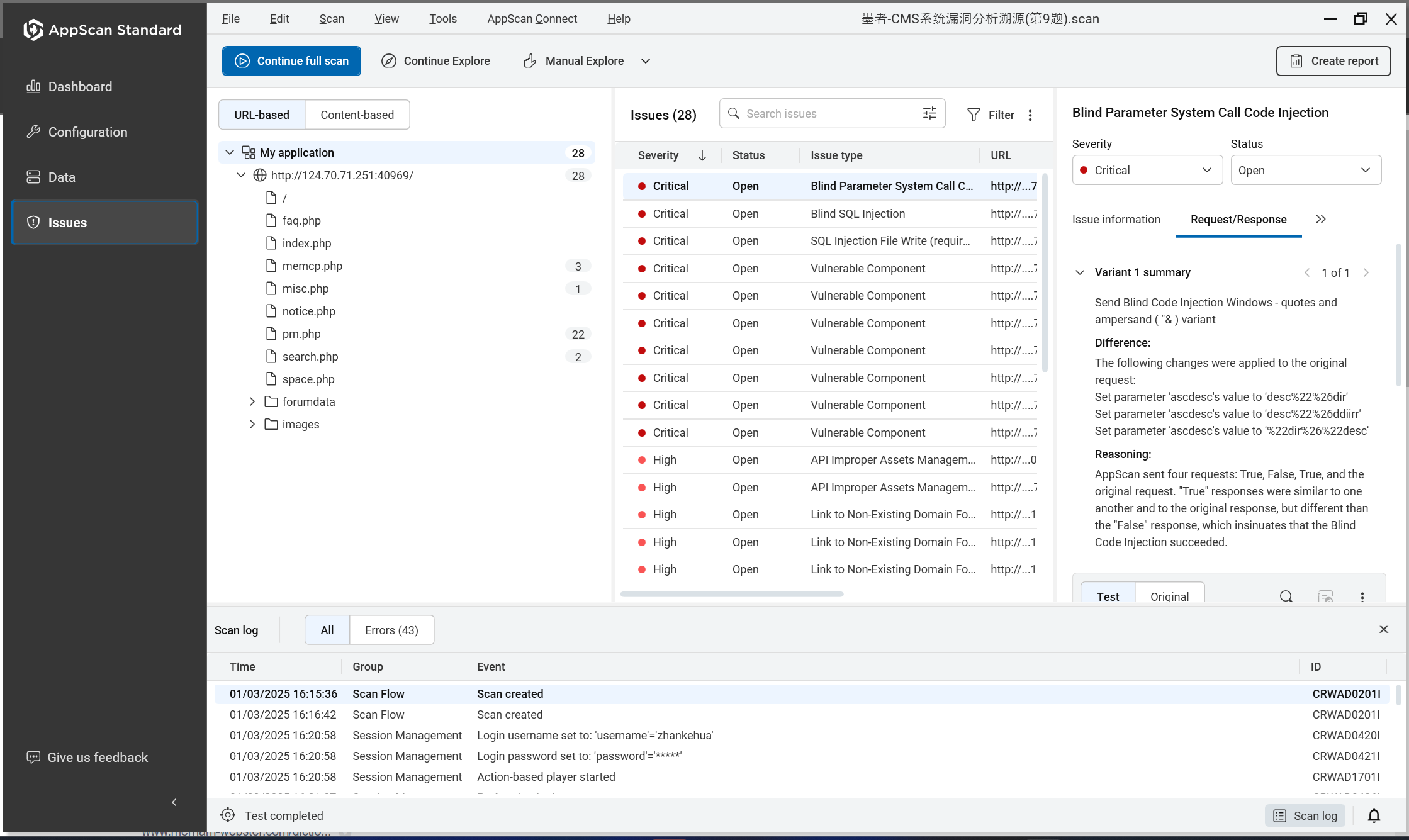This screenshot has height=840, width=1409.
Task: Open the Status dropdown set to Open
Action: (1306, 170)
